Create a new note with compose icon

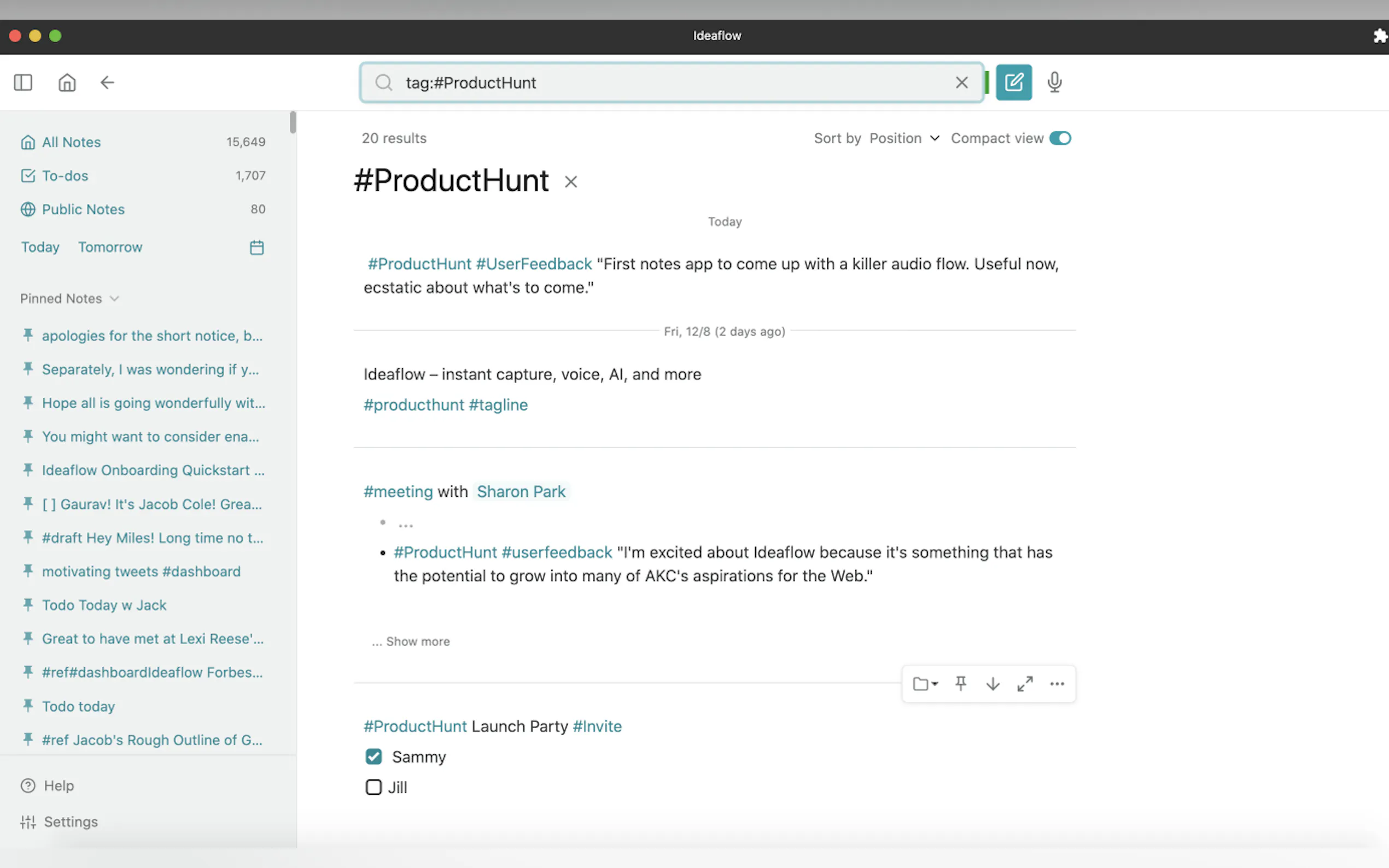1013,82
